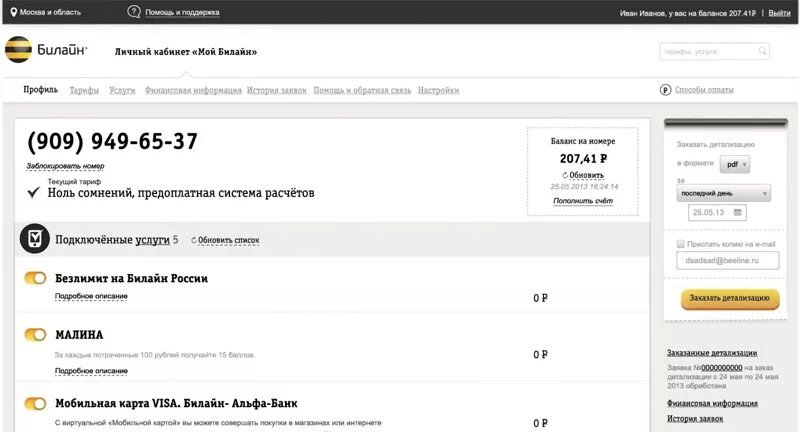This screenshot has height=432, width=800.
Task: Click the balance amount 207,41 ₽
Action: click(x=583, y=159)
